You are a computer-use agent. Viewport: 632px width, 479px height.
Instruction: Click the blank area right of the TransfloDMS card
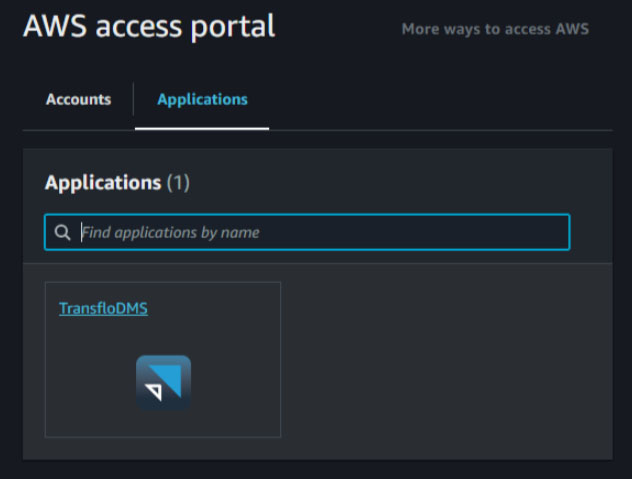point(443,360)
